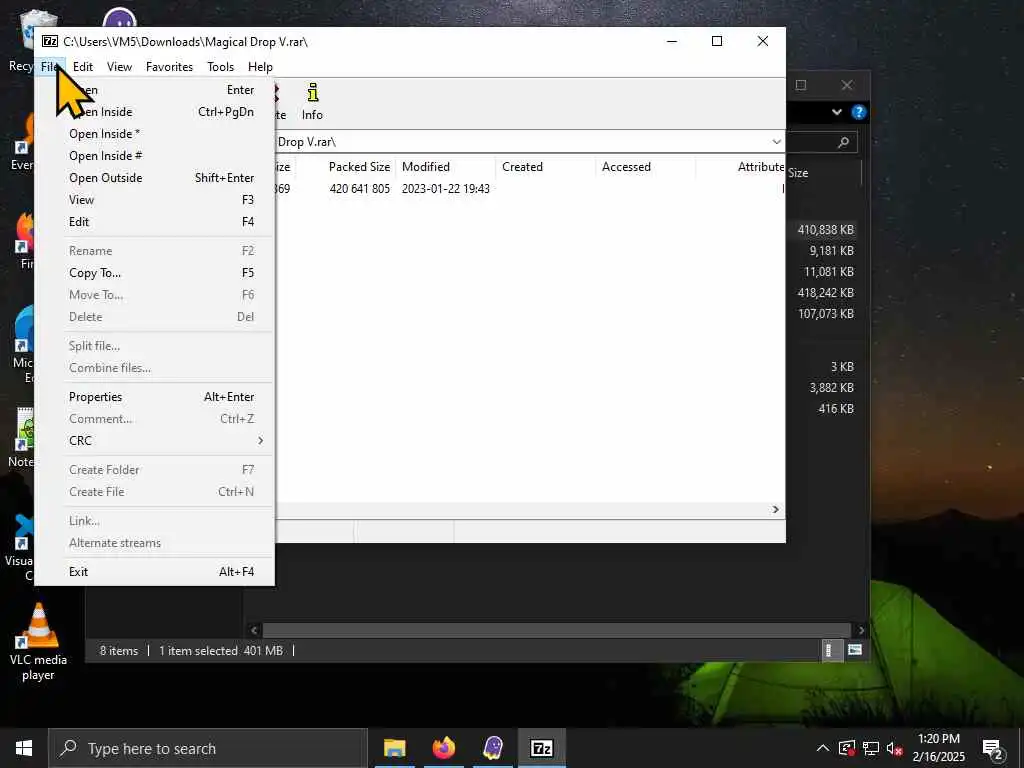Switch Explorer to large icons view
Screen dimensions: 1024x768
point(854,650)
